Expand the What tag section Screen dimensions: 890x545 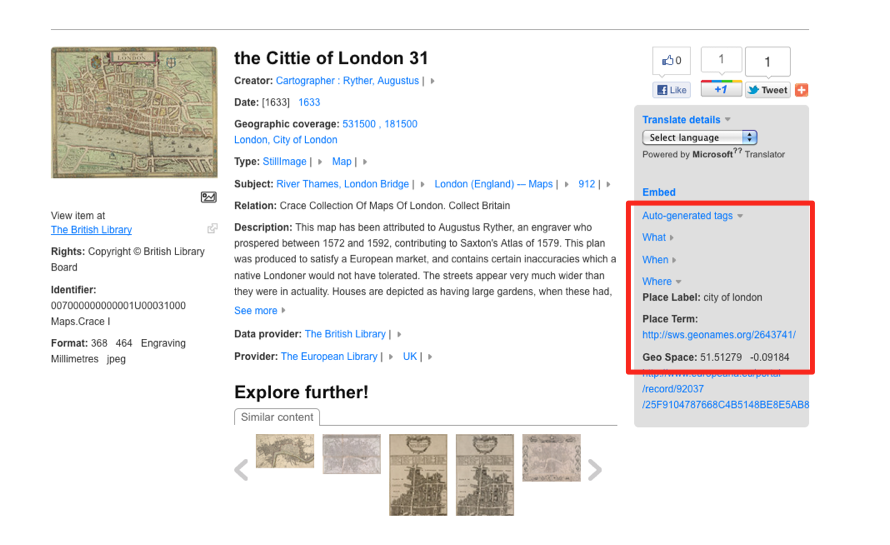pyautogui.click(x=658, y=238)
